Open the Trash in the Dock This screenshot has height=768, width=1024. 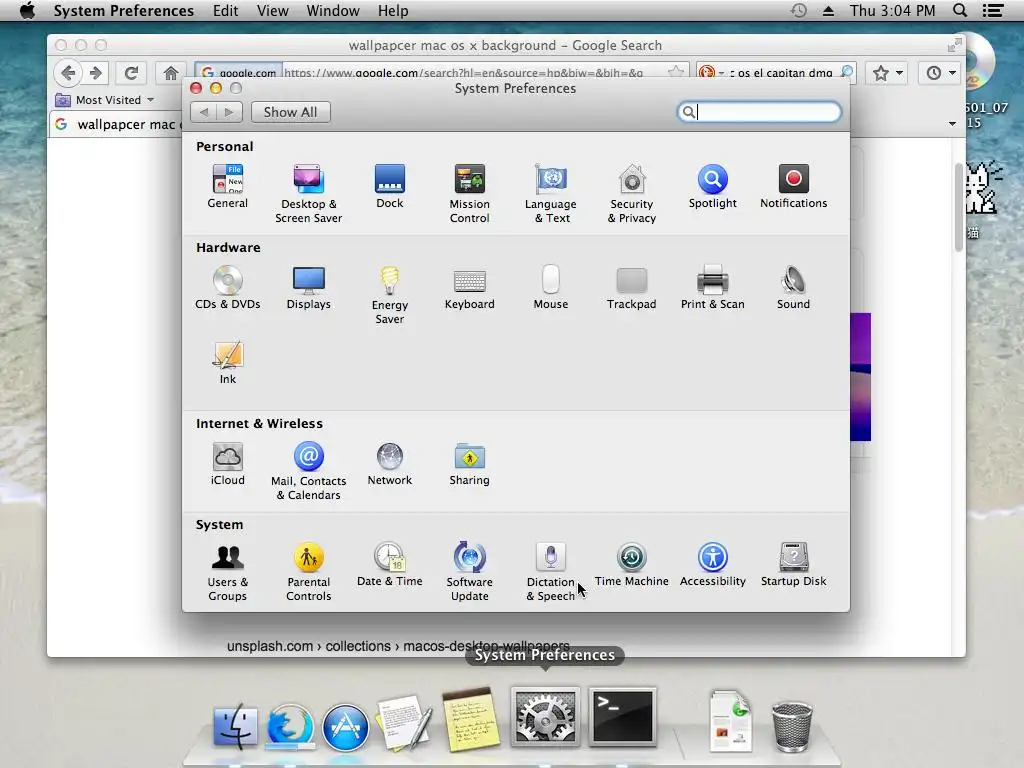click(x=792, y=726)
